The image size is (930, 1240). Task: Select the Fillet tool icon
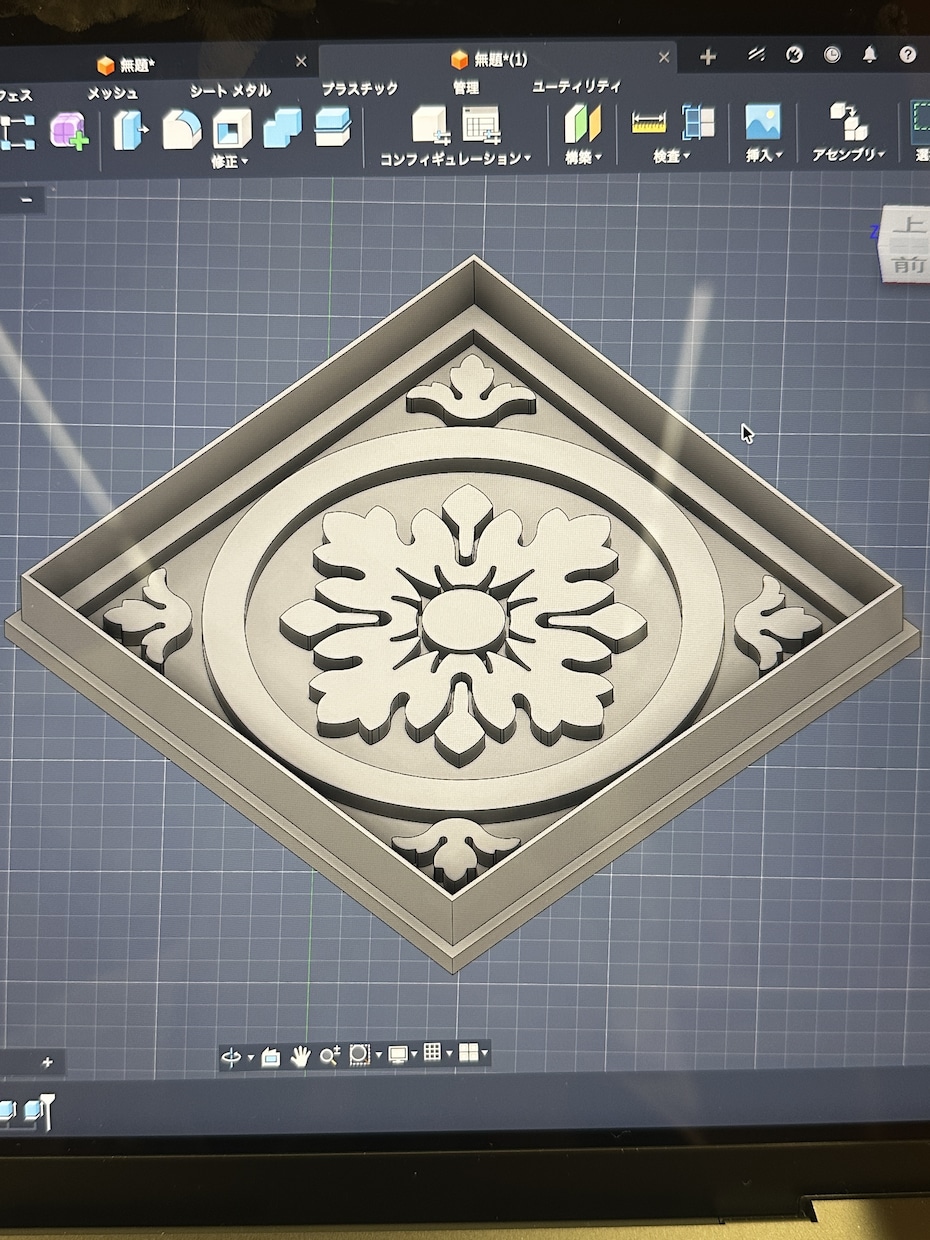click(181, 130)
